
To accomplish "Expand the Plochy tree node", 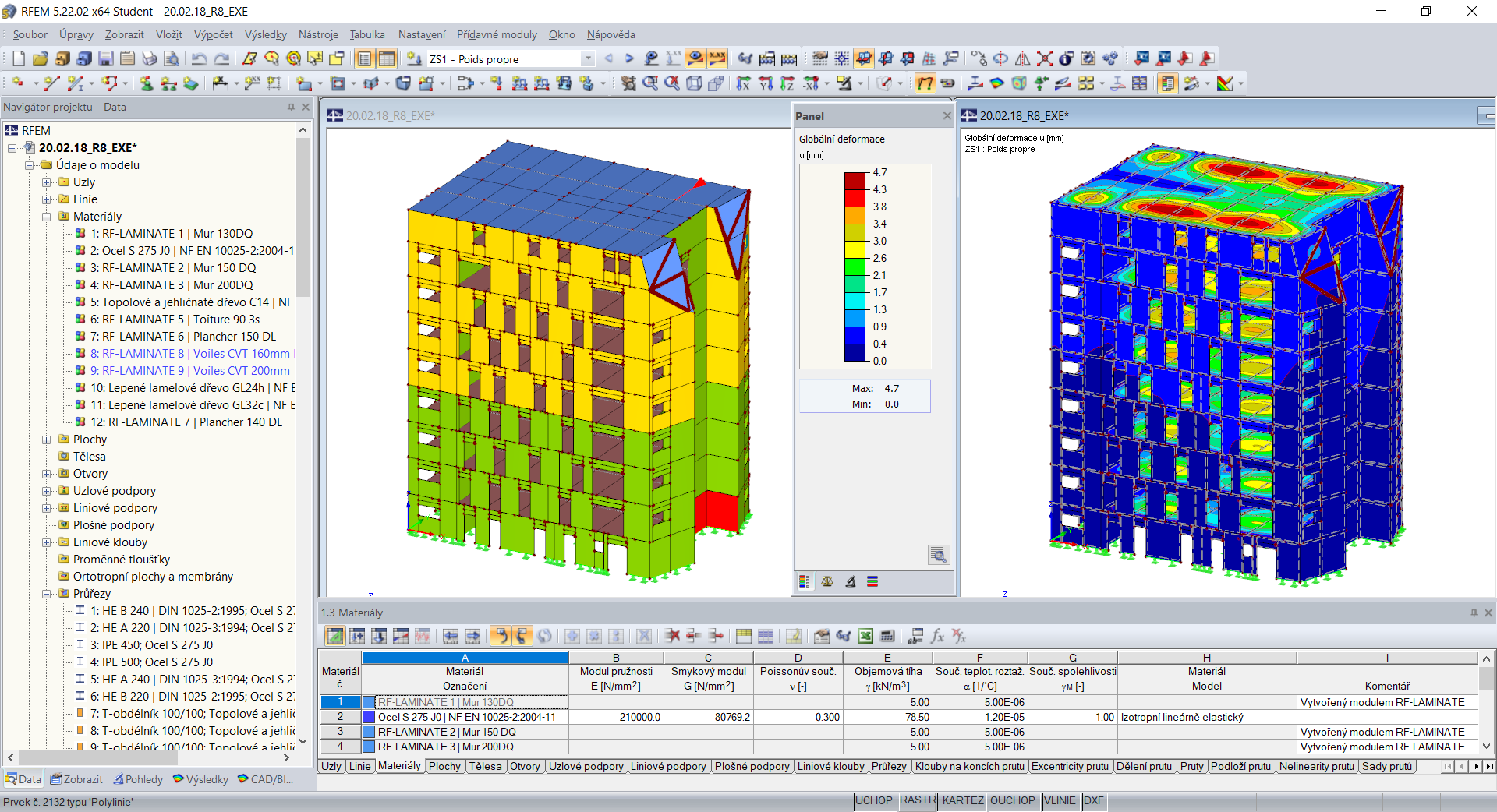I will pos(47,440).
